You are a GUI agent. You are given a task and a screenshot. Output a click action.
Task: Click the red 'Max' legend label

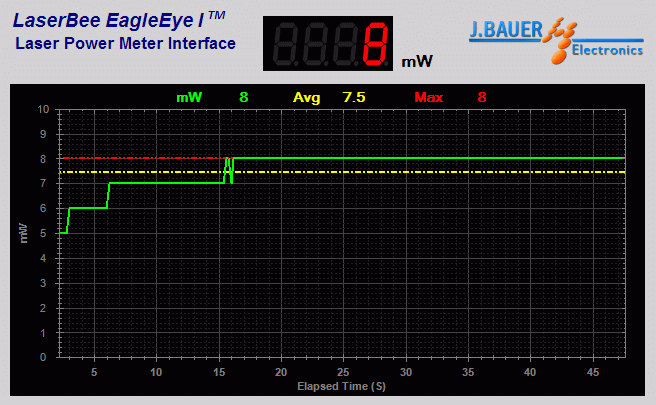[x=428, y=97]
